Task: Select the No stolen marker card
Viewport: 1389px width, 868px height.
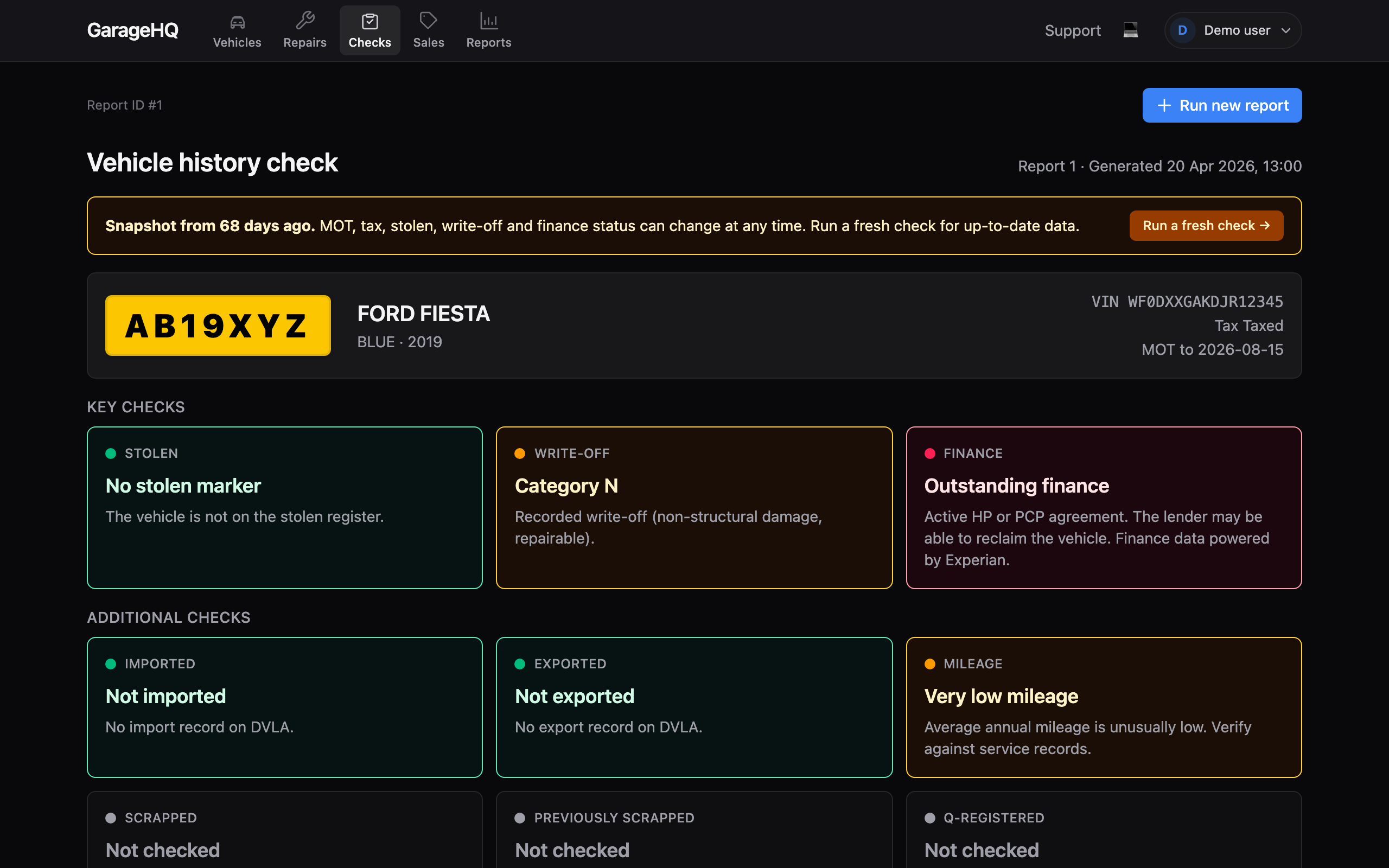Action: click(285, 507)
